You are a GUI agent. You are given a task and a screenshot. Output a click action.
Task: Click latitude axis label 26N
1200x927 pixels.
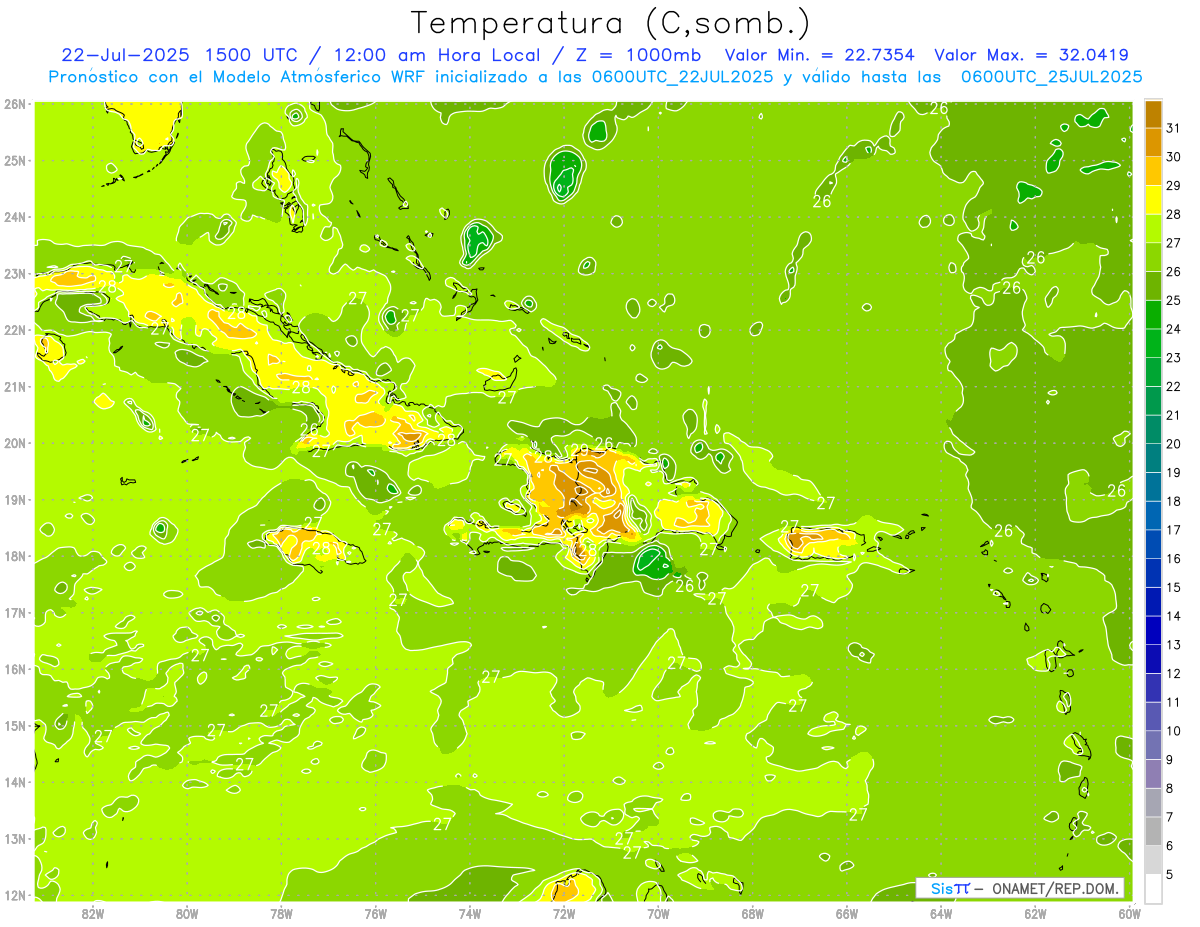15,104
